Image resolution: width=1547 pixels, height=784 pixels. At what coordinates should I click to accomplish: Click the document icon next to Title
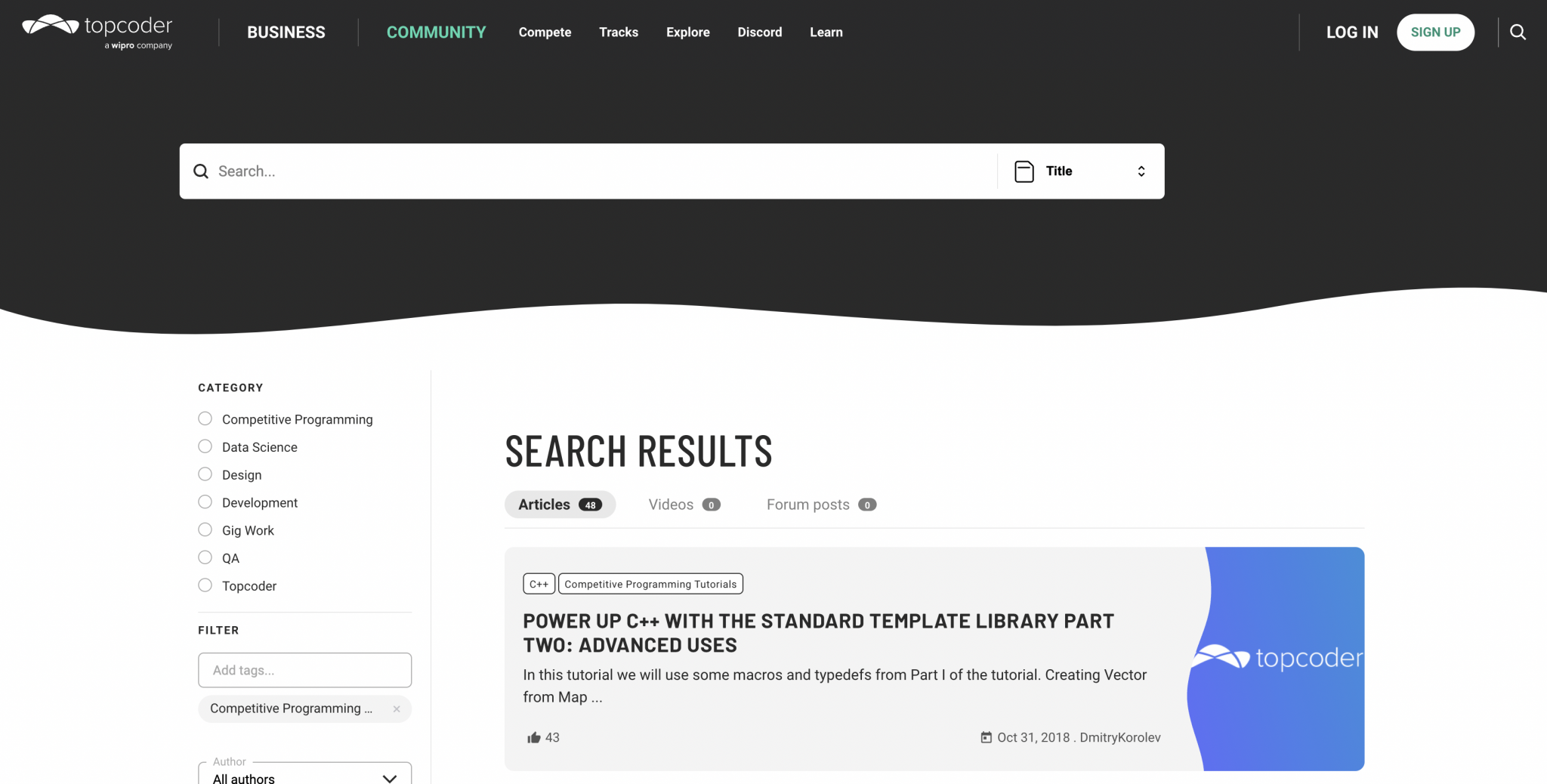(1023, 171)
